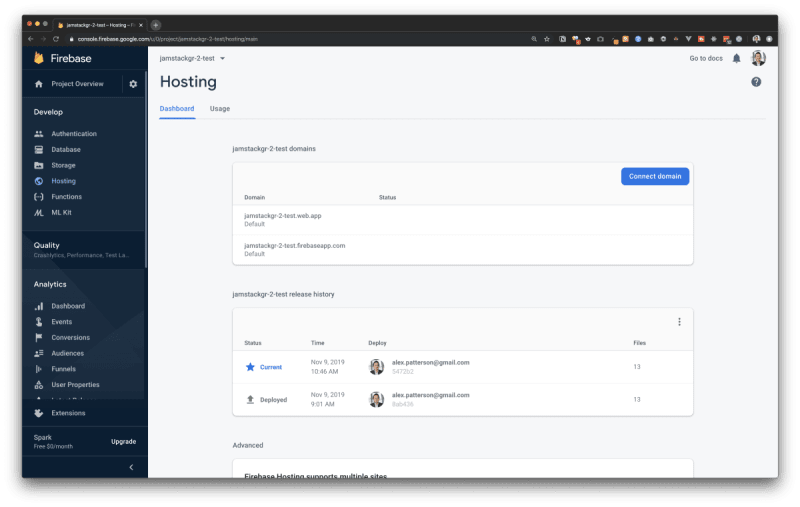Bookmark page with star icon in address bar
The height and width of the screenshot is (507, 800).
546,39
